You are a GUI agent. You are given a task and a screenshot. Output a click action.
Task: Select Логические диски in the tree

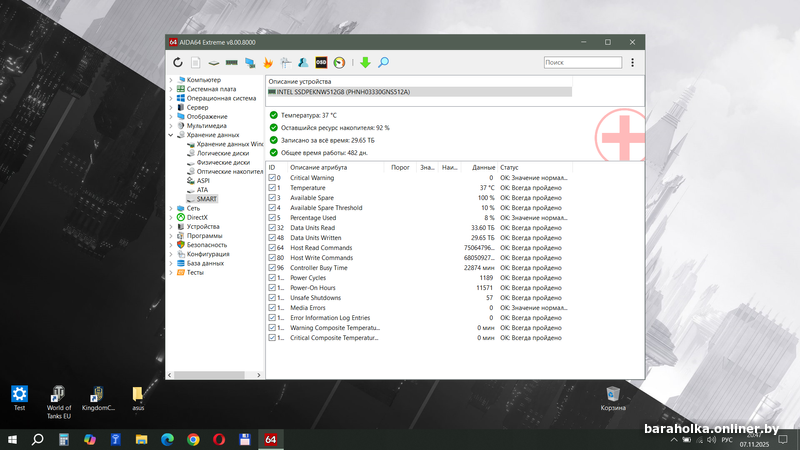coord(223,153)
